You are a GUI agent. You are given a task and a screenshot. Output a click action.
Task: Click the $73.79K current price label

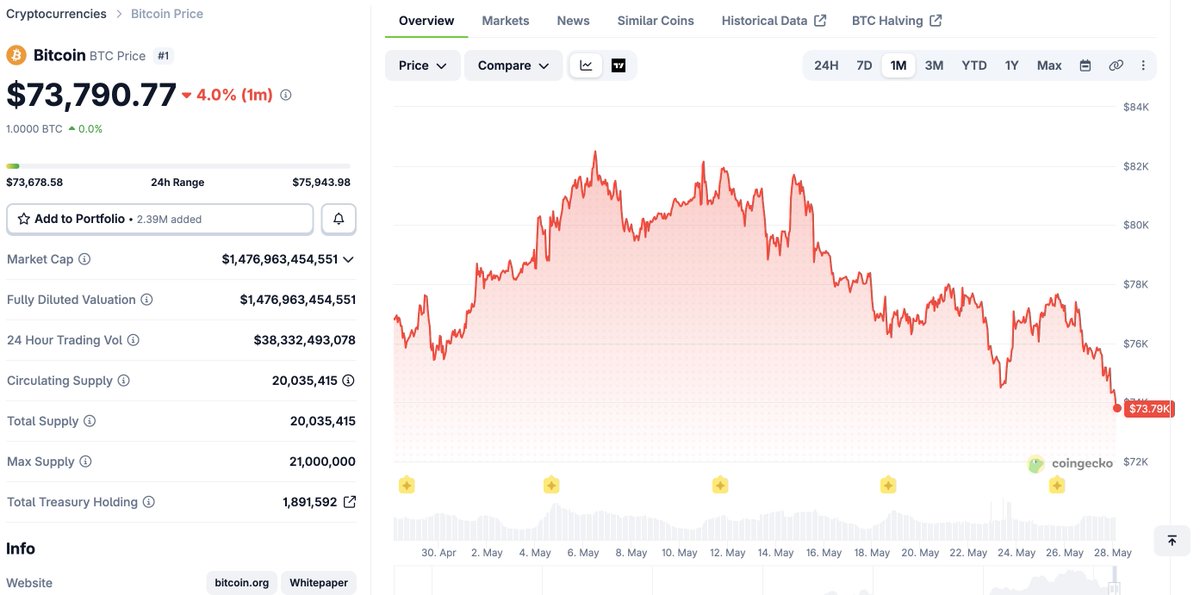1148,408
